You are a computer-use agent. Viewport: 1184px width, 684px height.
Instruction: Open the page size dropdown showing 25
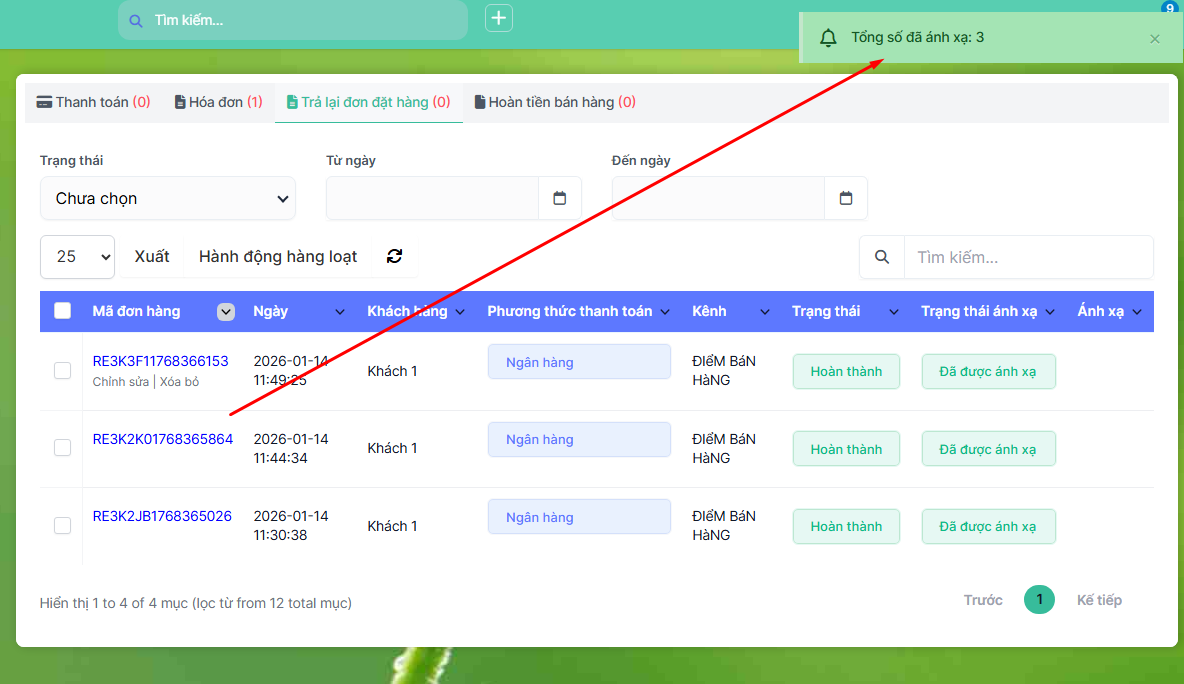[78, 257]
